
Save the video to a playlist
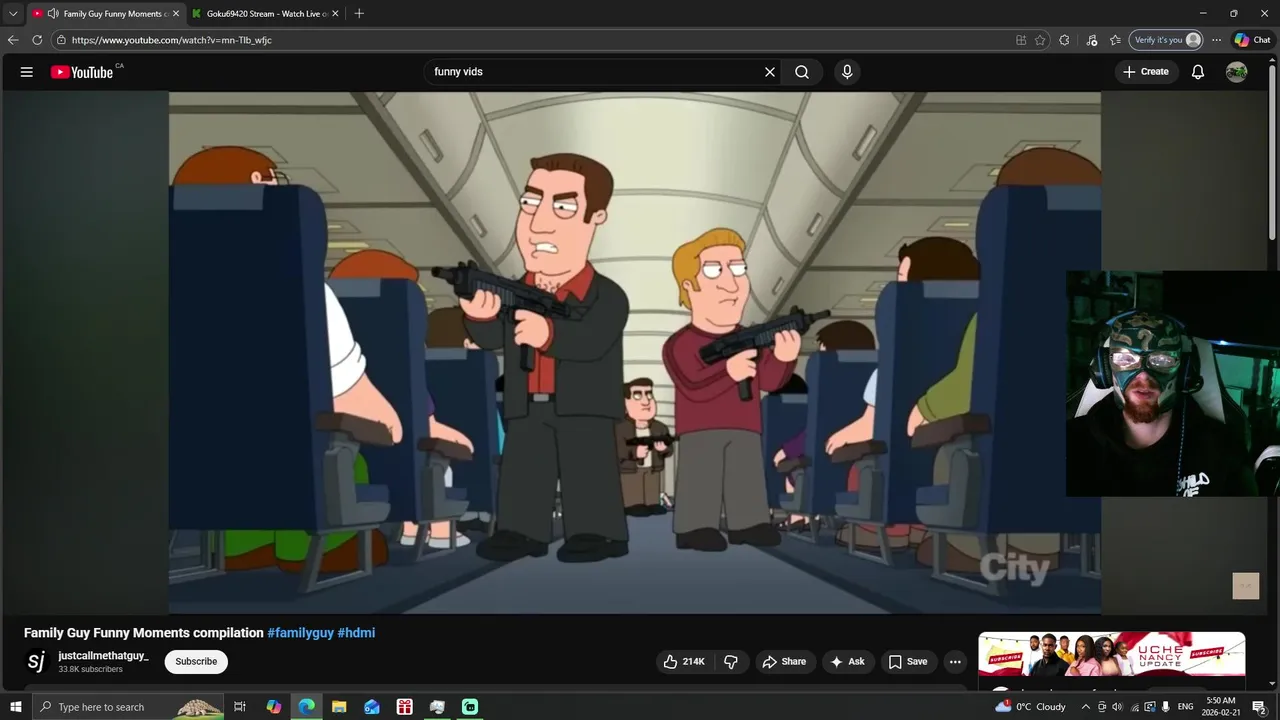[x=908, y=662]
